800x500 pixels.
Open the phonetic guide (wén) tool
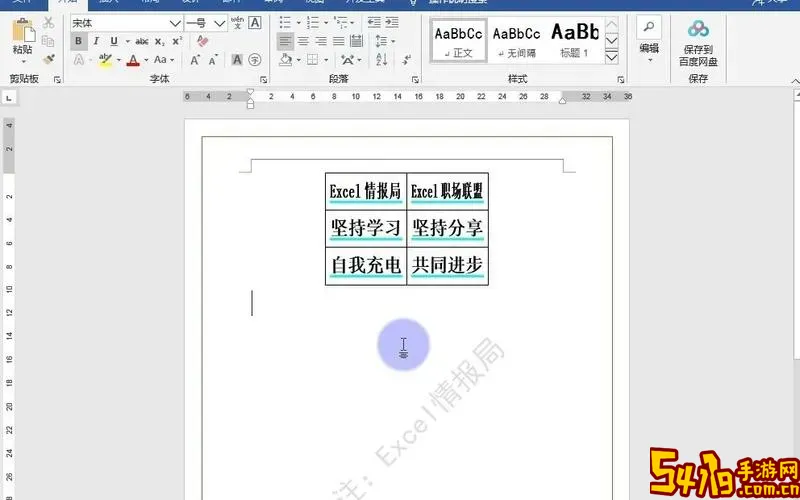tap(237, 23)
